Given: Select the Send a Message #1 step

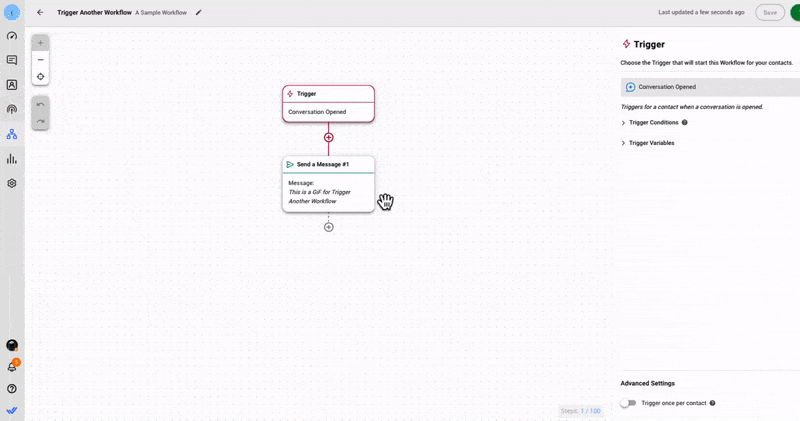Looking at the screenshot, I should [x=328, y=165].
